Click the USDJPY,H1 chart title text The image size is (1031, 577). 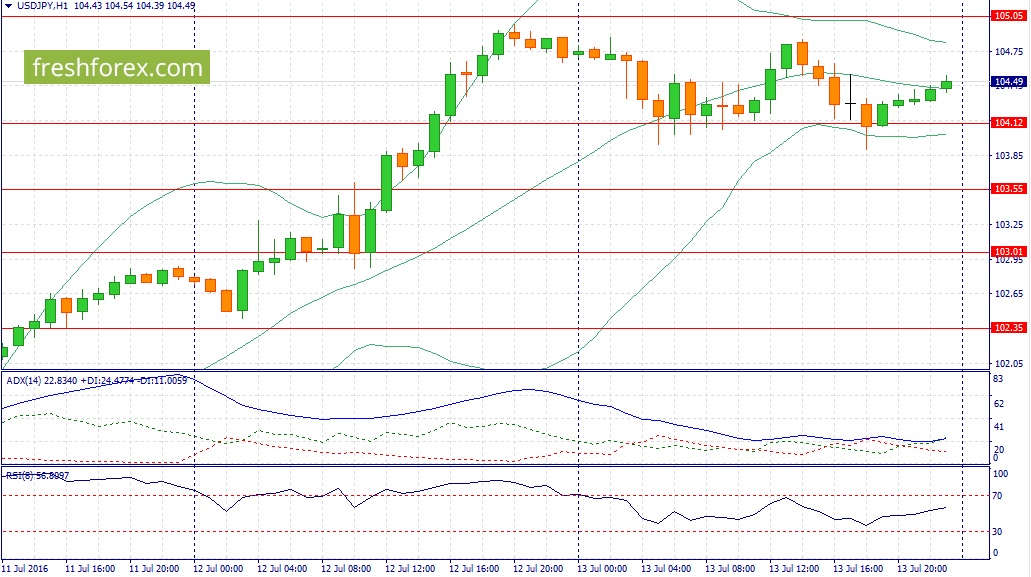tap(42, 6)
